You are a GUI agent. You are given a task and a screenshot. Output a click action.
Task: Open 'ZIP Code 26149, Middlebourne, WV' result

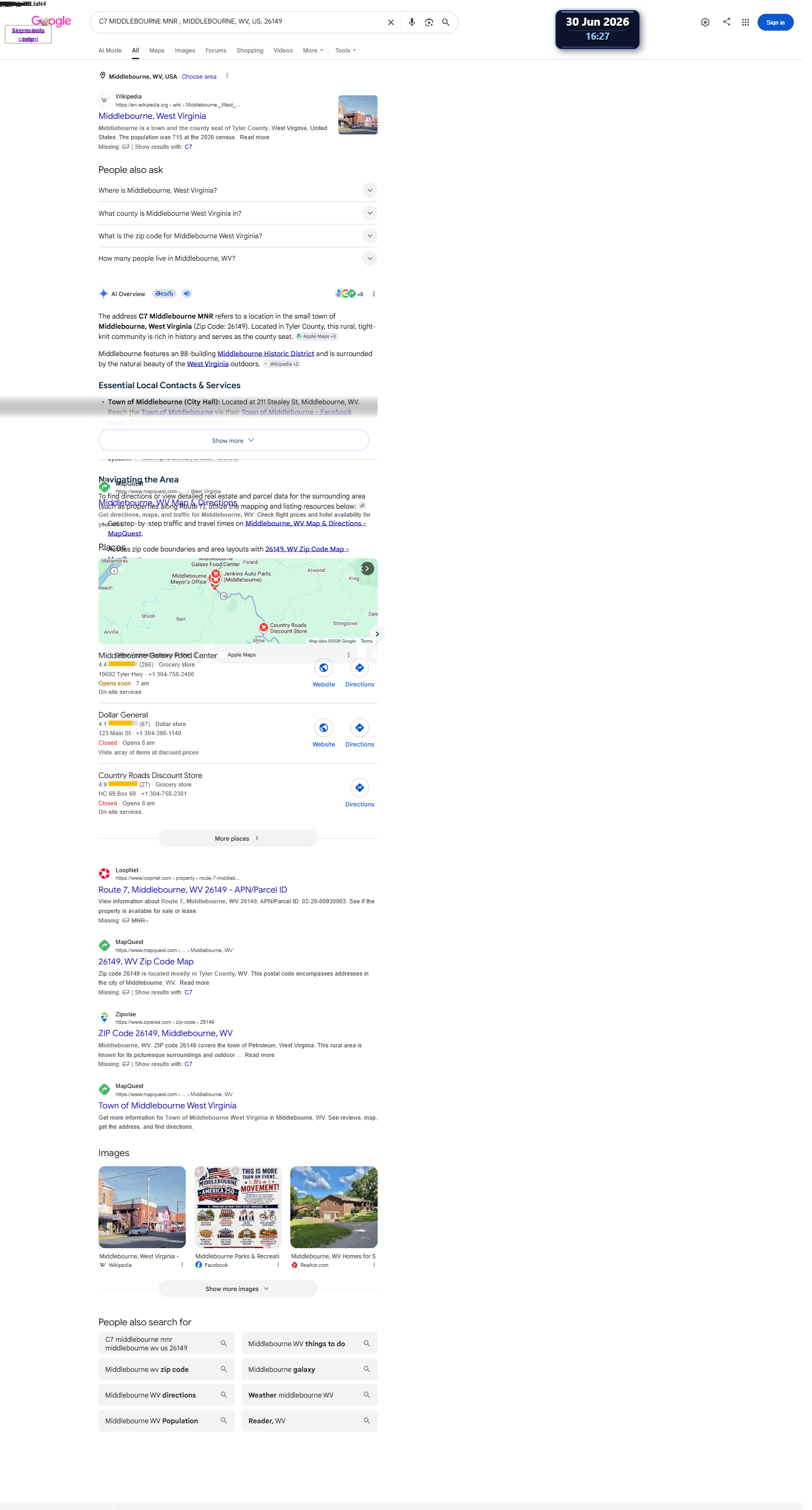pos(165,1033)
